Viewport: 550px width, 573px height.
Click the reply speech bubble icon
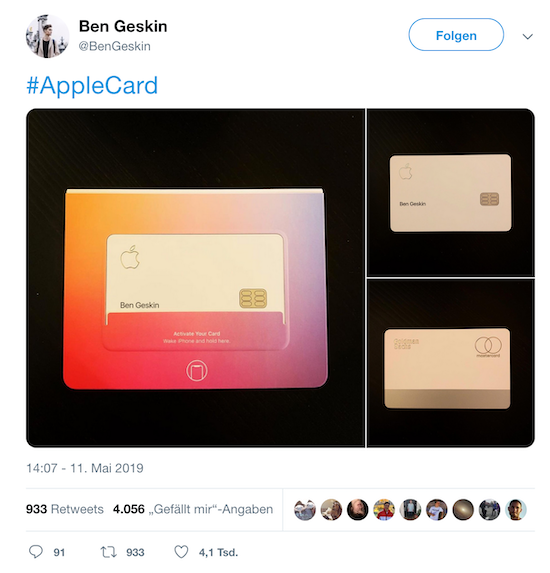(36, 552)
